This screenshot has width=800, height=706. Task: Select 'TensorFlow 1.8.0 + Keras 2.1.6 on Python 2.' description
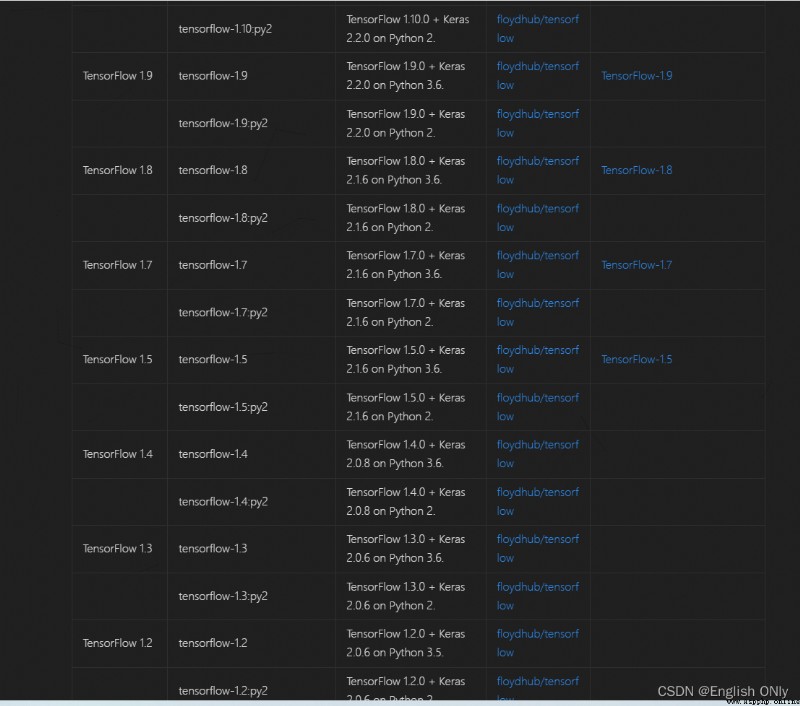(406, 218)
